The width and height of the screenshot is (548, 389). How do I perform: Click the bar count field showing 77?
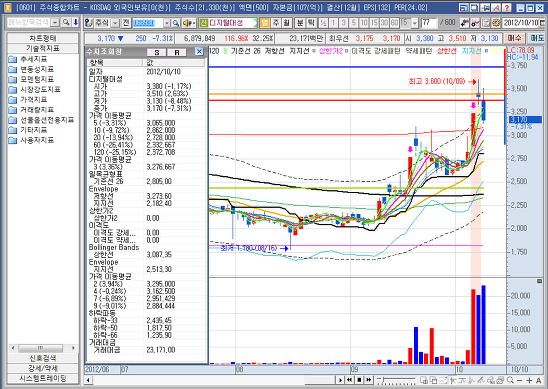click(x=429, y=23)
